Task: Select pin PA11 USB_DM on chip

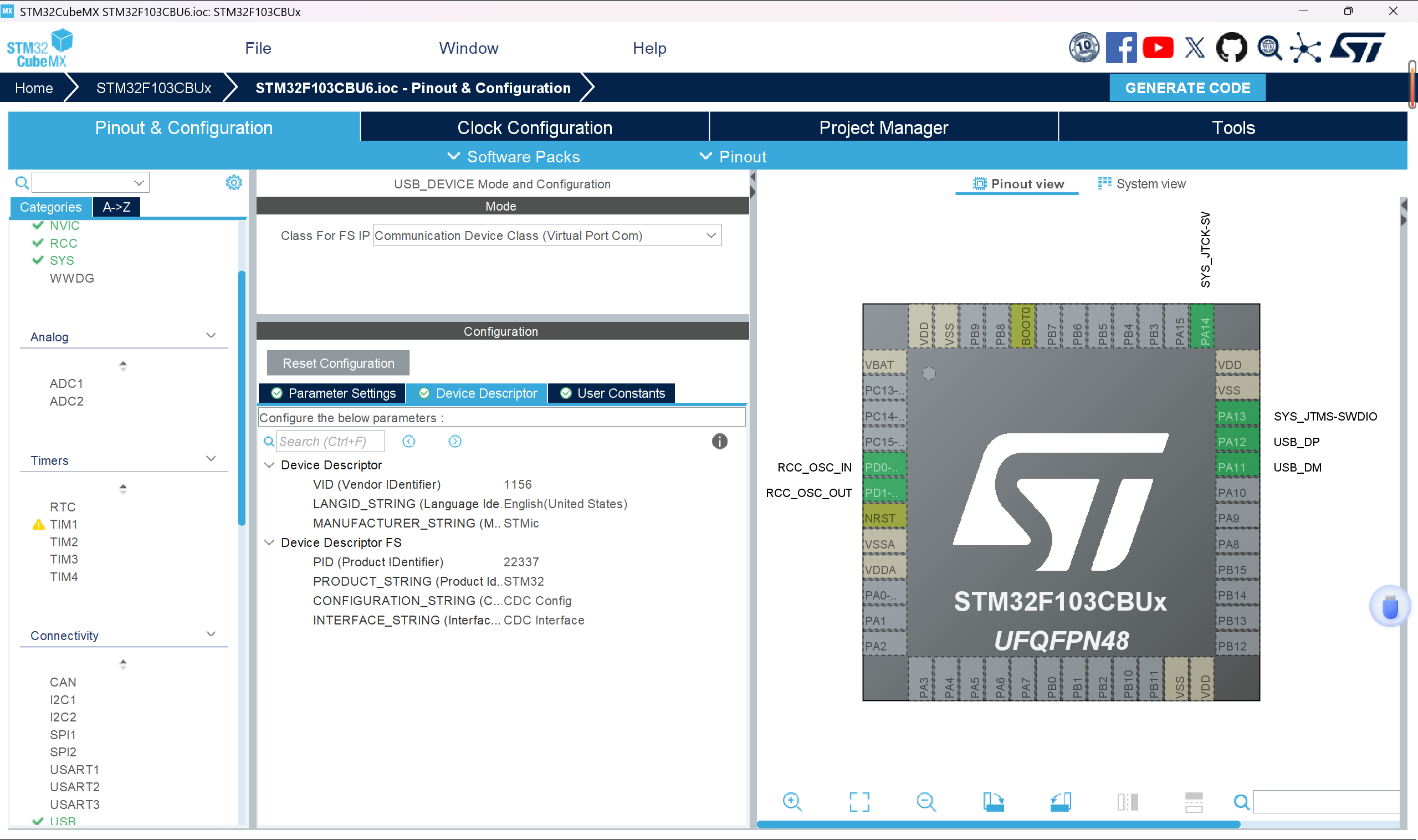Action: pyautogui.click(x=1237, y=468)
